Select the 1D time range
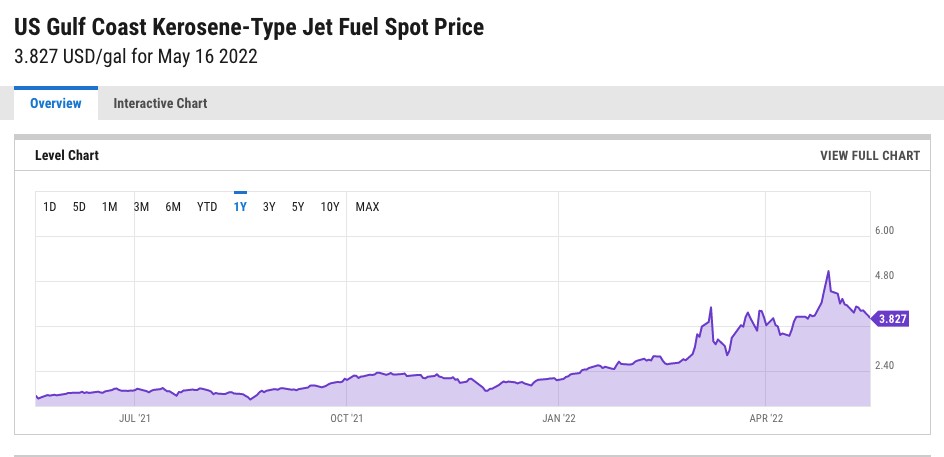The width and height of the screenshot is (944, 457). pyautogui.click(x=50, y=207)
